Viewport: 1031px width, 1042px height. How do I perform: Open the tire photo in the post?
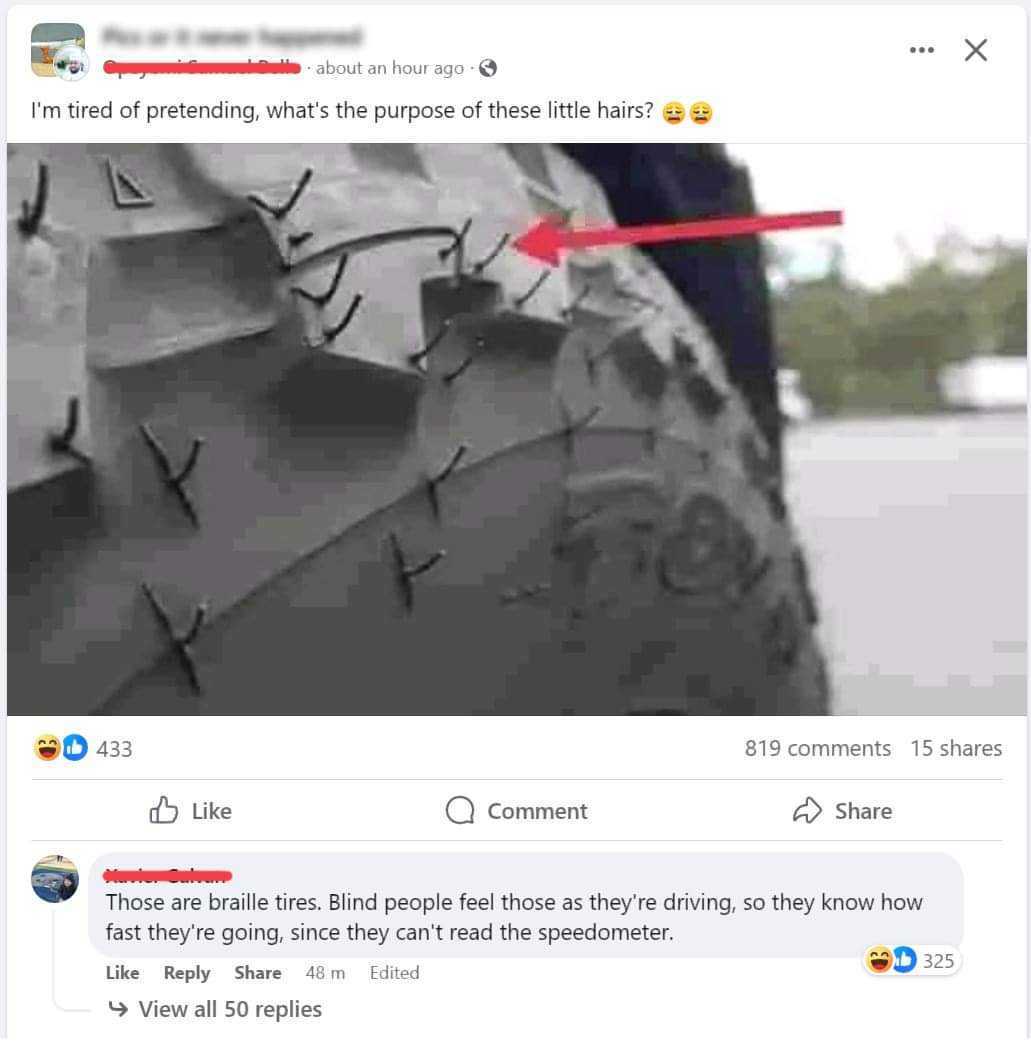pos(516,429)
